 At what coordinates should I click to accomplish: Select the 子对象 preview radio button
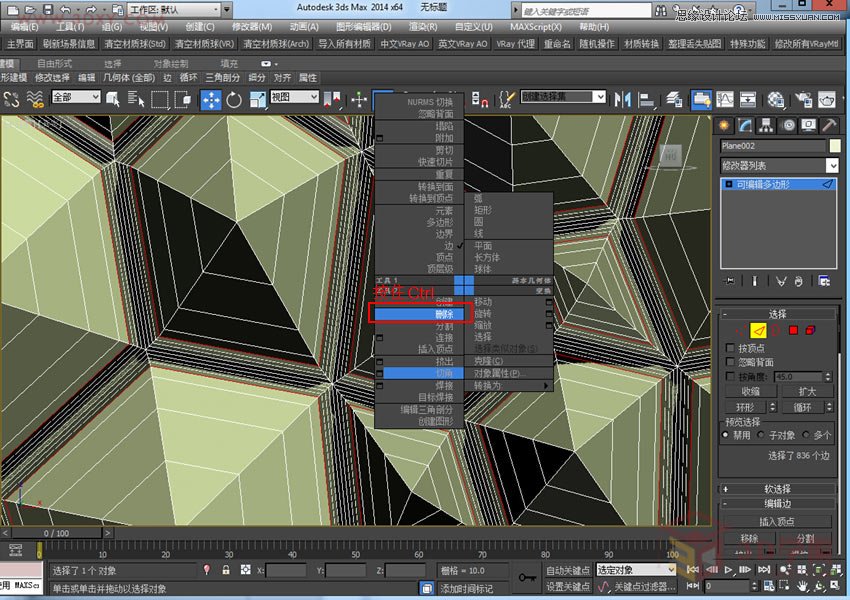click(x=762, y=435)
